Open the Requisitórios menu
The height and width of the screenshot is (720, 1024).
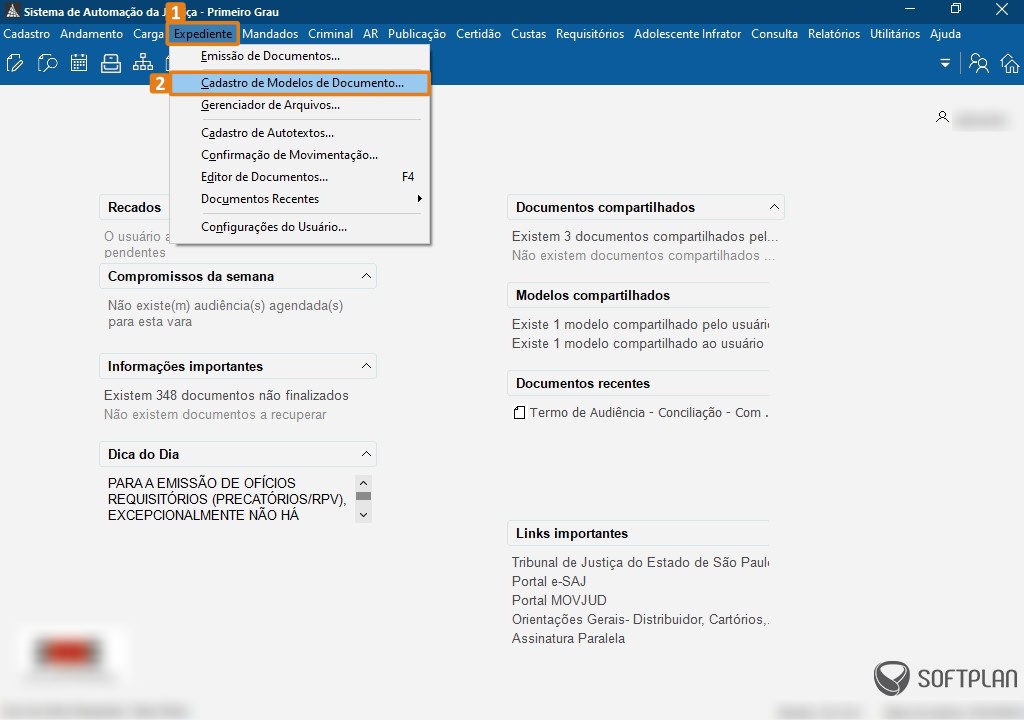tap(590, 34)
